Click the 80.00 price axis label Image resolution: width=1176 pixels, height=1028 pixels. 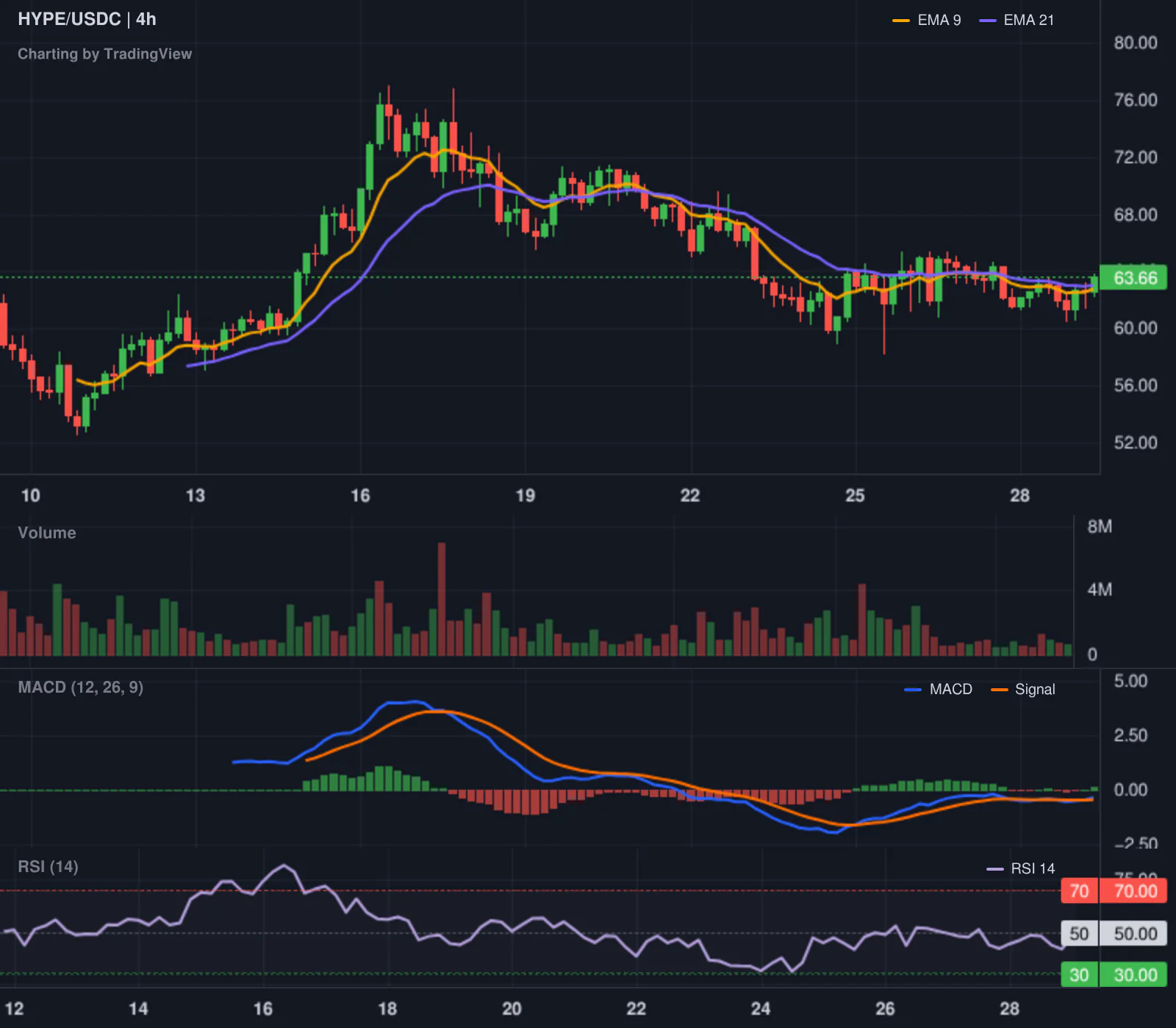click(1136, 43)
